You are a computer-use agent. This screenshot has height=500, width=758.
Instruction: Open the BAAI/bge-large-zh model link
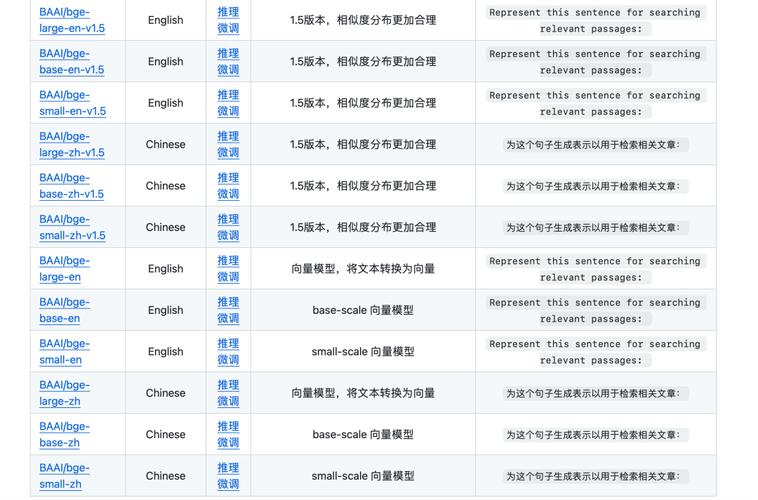point(65,393)
